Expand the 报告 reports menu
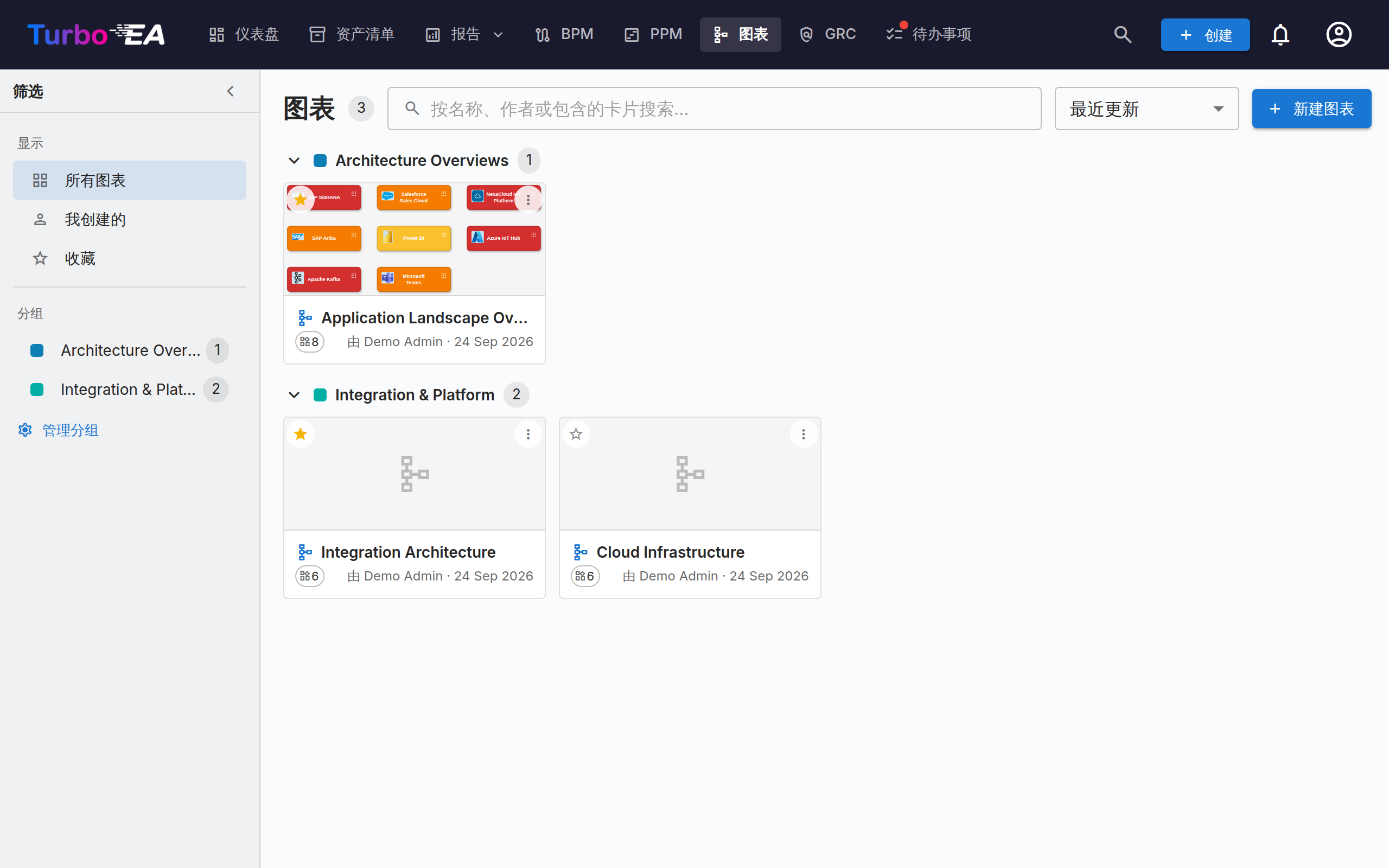1389x868 pixels. pos(465,34)
